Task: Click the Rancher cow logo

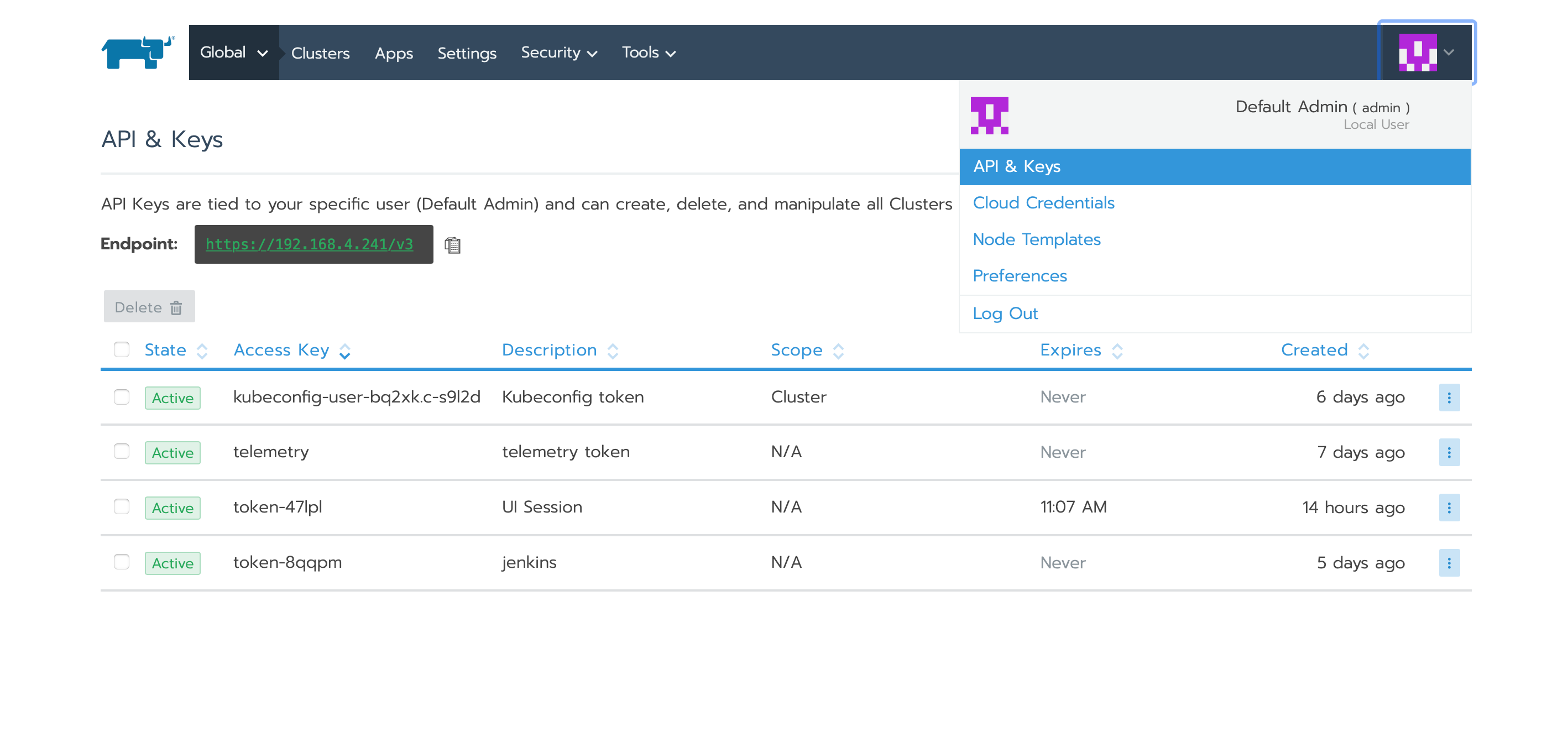Action: click(138, 53)
